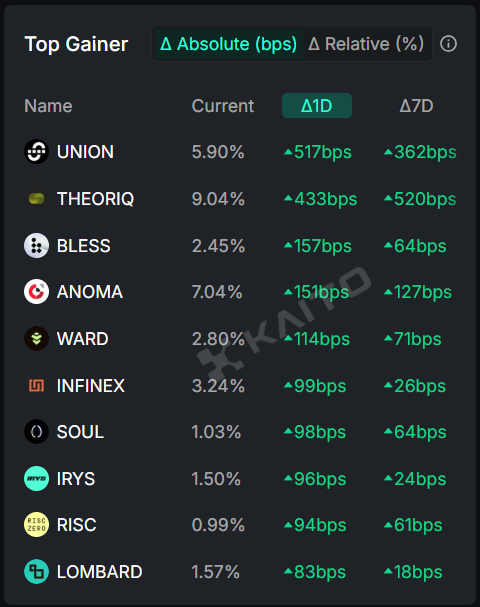480x607 pixels.
Task: Click the SOUL project logo icon
Action: click(36, 432)
